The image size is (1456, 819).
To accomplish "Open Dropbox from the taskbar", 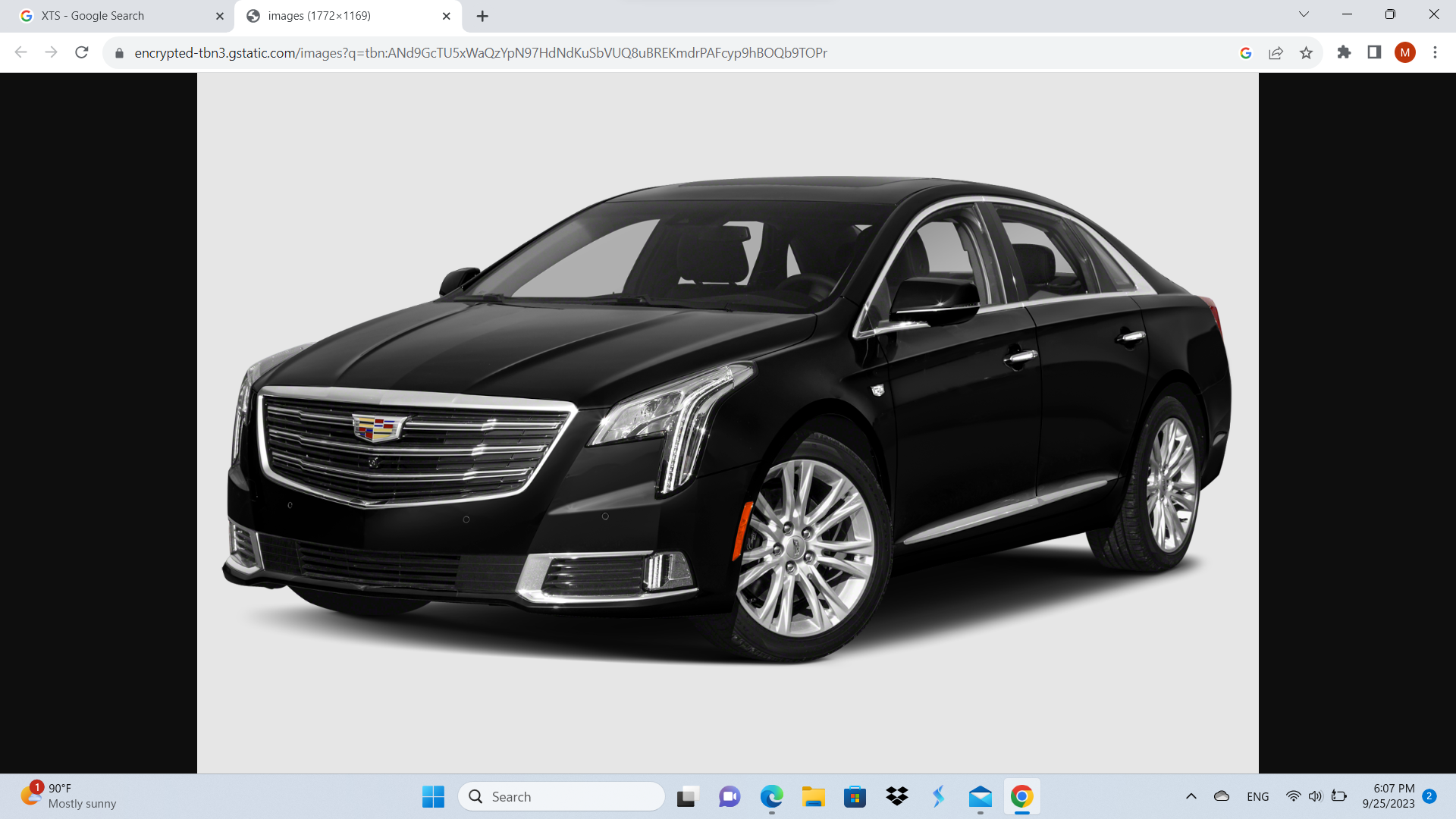I will point(897,796).
